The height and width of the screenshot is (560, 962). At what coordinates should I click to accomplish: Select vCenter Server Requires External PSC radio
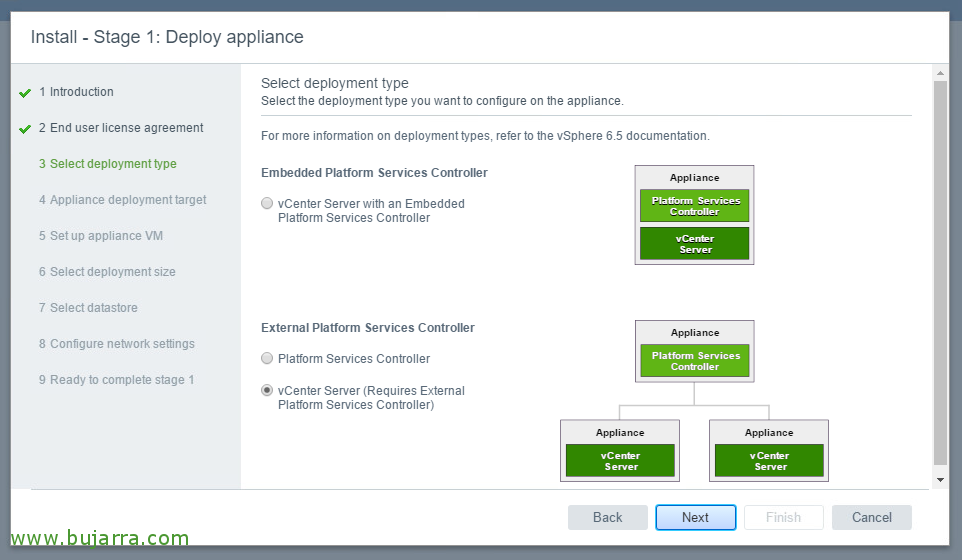[x=267, y=390]
